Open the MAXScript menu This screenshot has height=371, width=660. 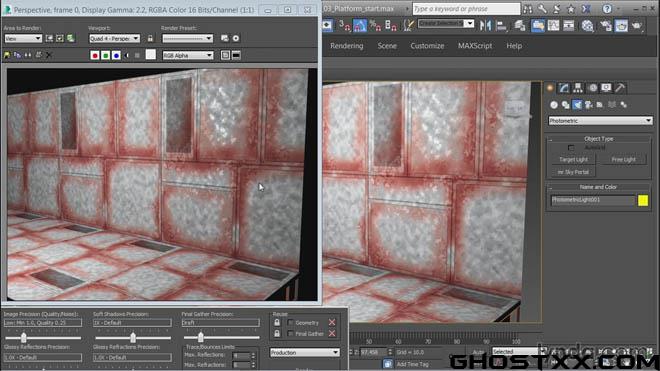(x=475, y=46)
